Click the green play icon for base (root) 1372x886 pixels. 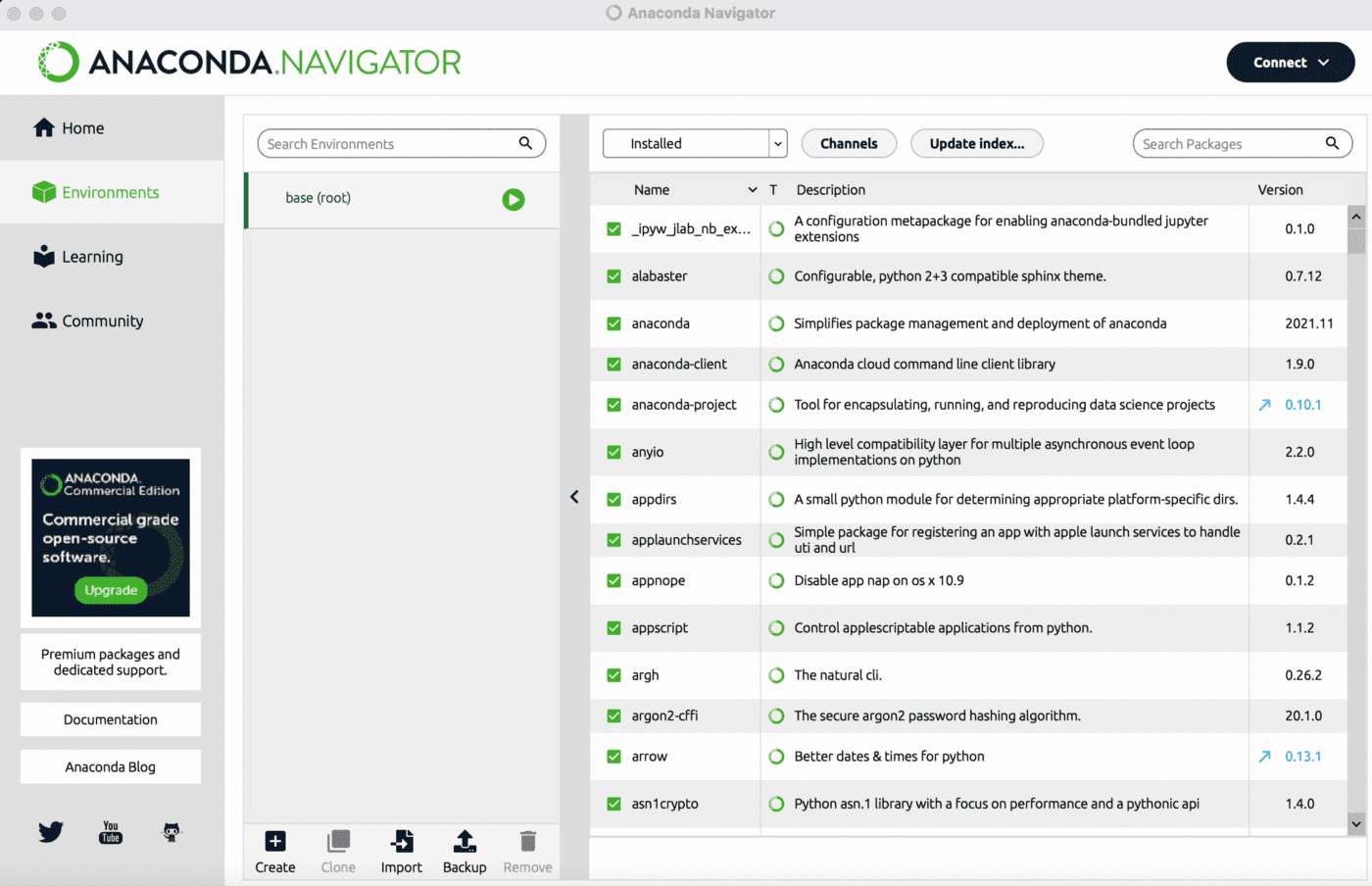513,199
